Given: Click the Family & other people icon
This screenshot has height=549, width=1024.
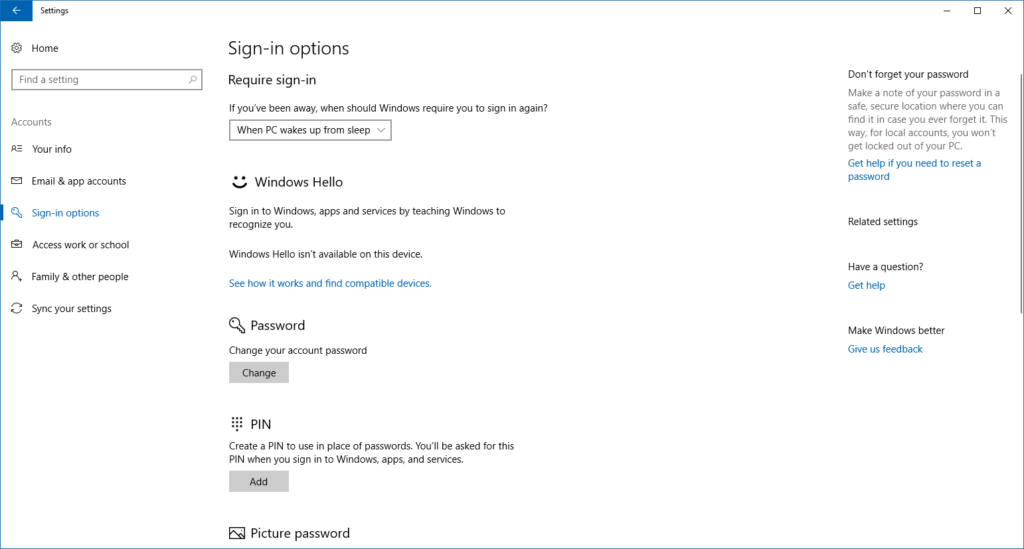Looking at the screenshot, I should (x=17, y=277).
